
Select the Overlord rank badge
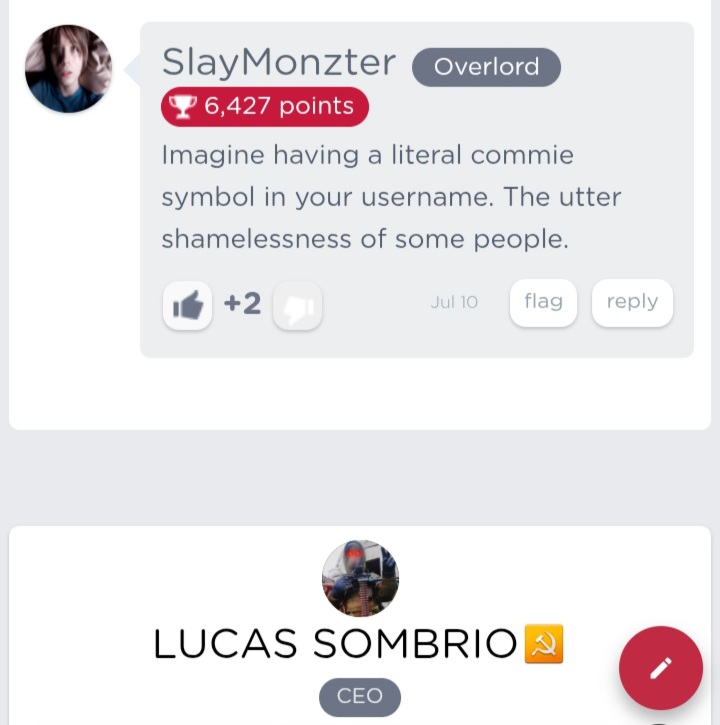coord(486,67)
